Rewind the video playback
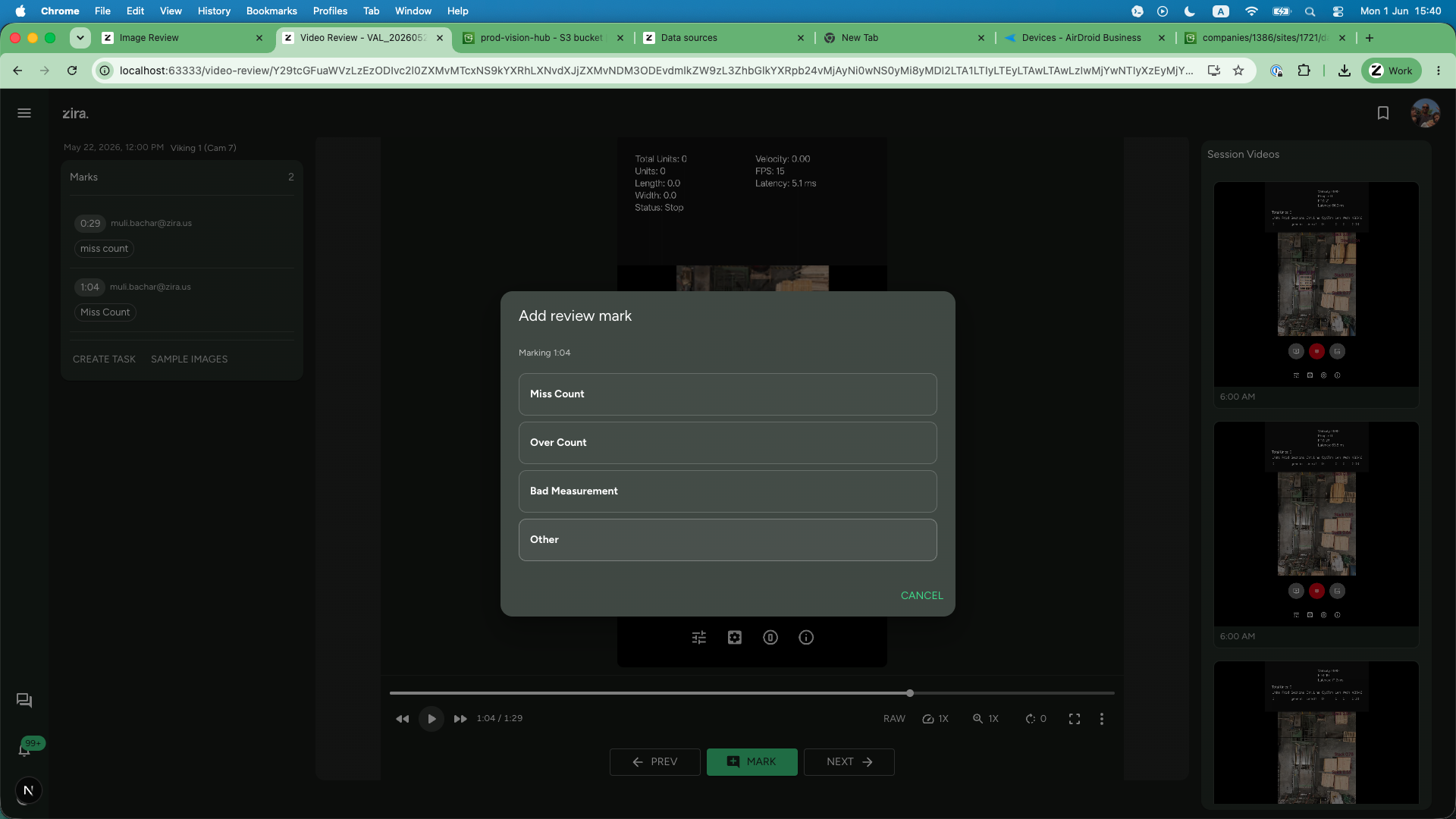Viewport: 1456px width, 819px height. point(402,719)
